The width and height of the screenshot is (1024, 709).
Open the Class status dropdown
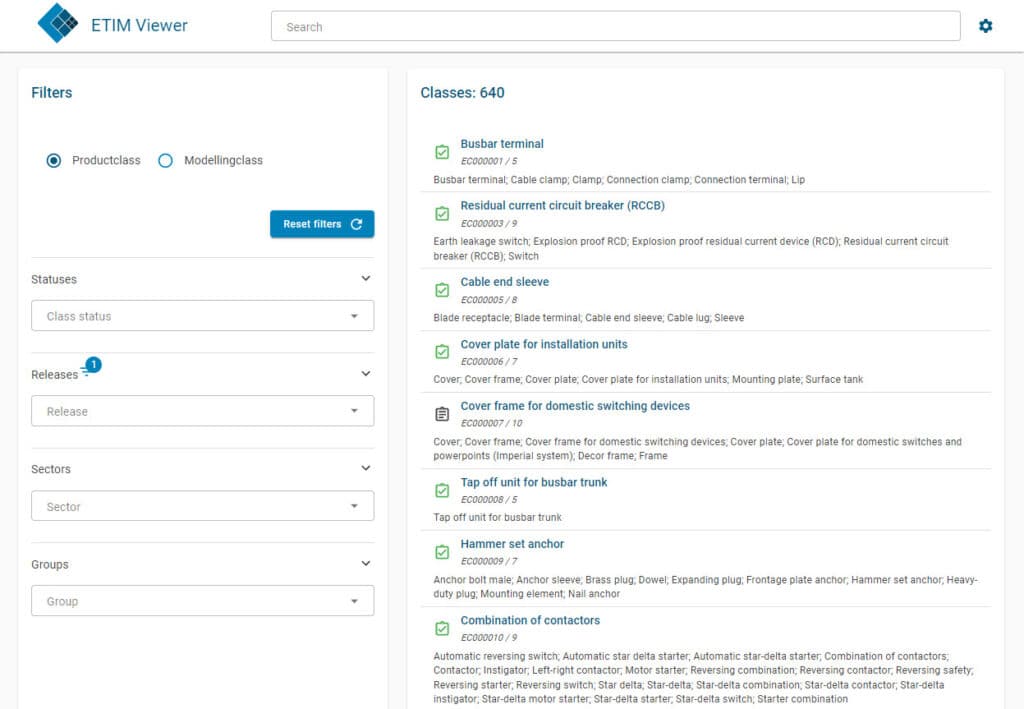(x=202, y=316)
